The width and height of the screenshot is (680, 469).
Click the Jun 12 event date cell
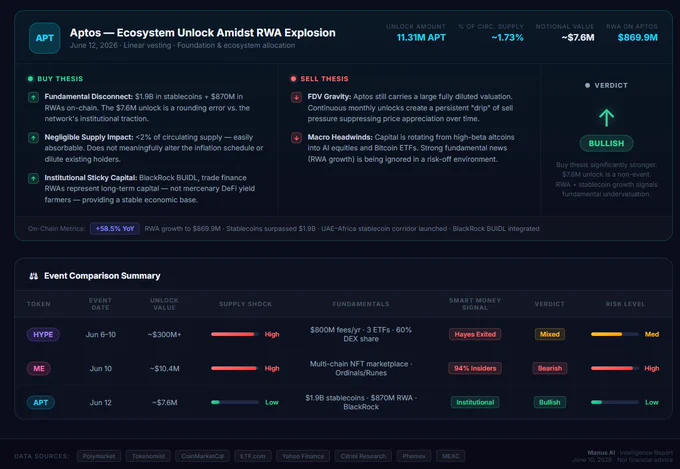point(101,403)
